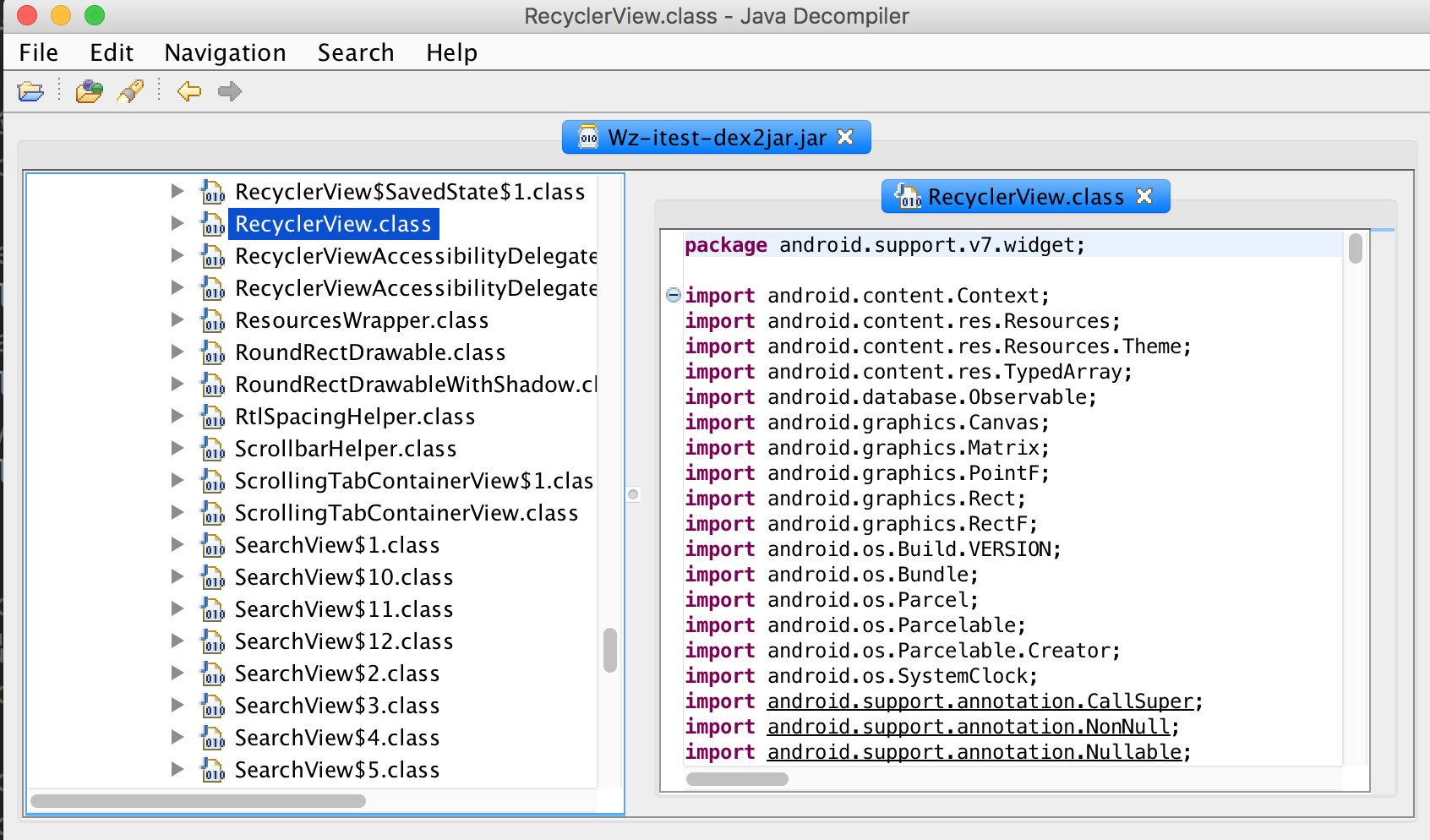Click the ResourcesWrapper.class file icon
Image resolution: width=1430 pixels, height=840 pixels.
213,321
